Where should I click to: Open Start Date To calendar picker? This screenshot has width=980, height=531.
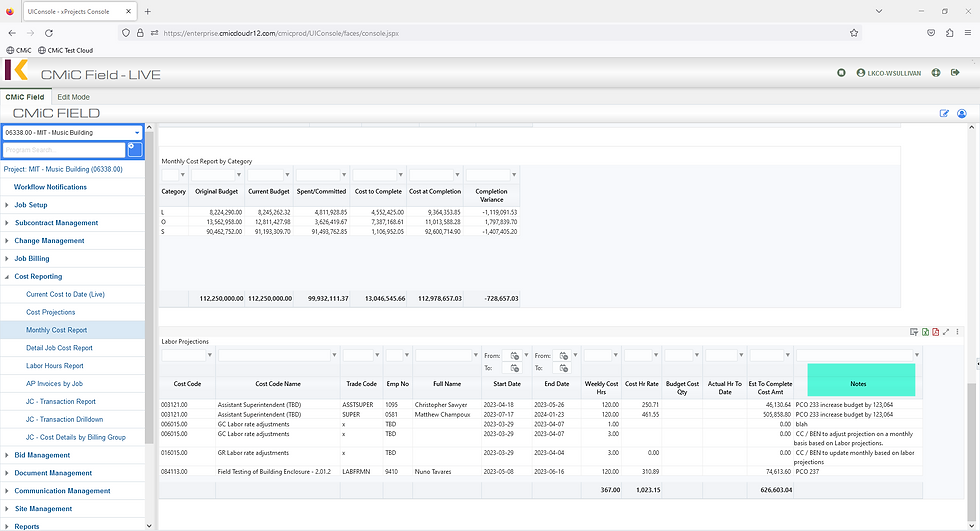coord(514,368)
